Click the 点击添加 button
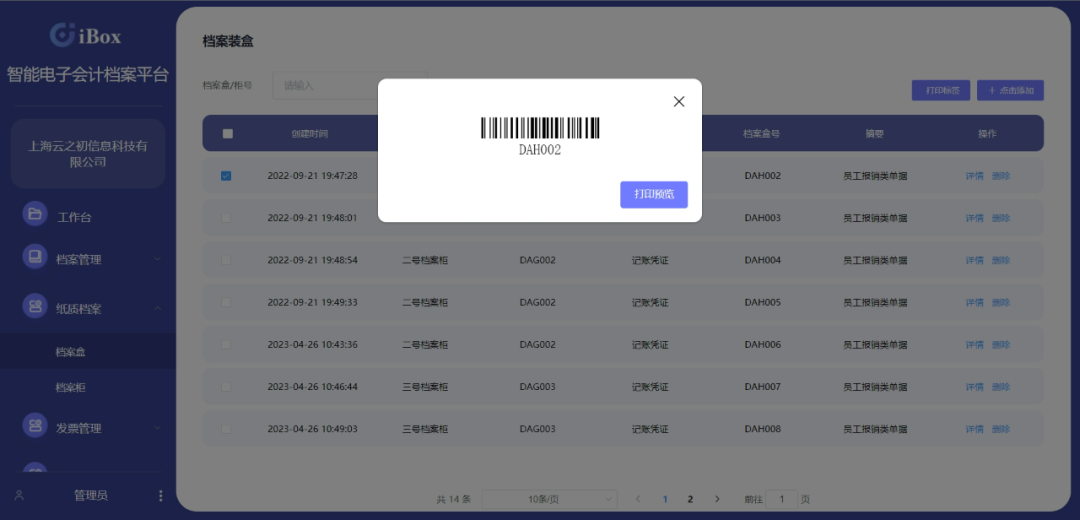The height and width of the screenshot is (520, 1080). pos(1010,90)
